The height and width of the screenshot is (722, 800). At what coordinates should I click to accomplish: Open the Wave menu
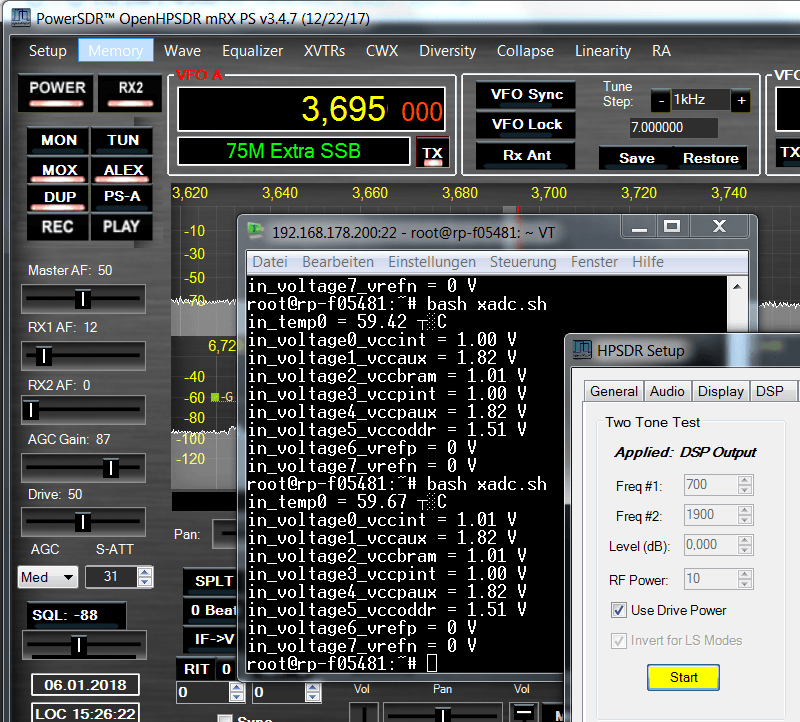[x=182, y=51]
